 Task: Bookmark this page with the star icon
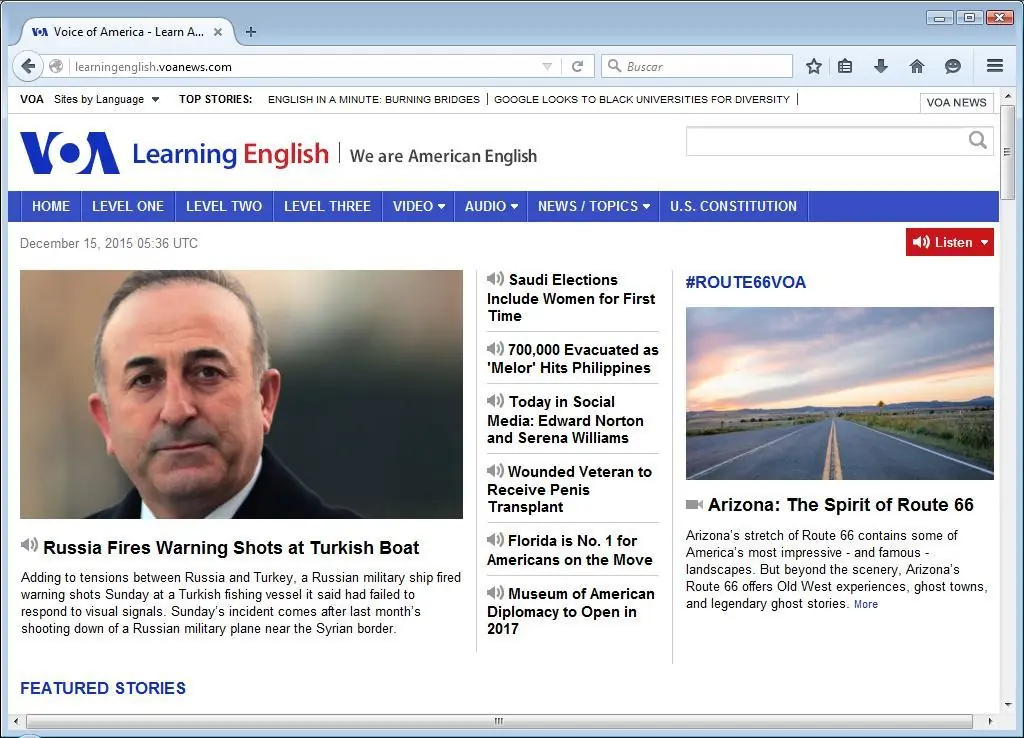(x=814, y=66)
